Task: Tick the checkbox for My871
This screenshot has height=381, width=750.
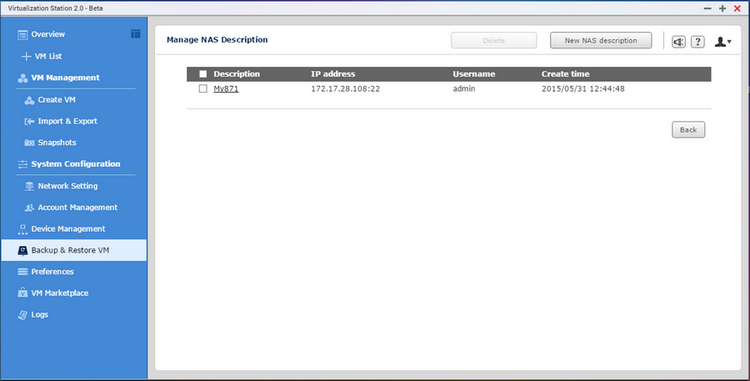Action: point(203,88)
